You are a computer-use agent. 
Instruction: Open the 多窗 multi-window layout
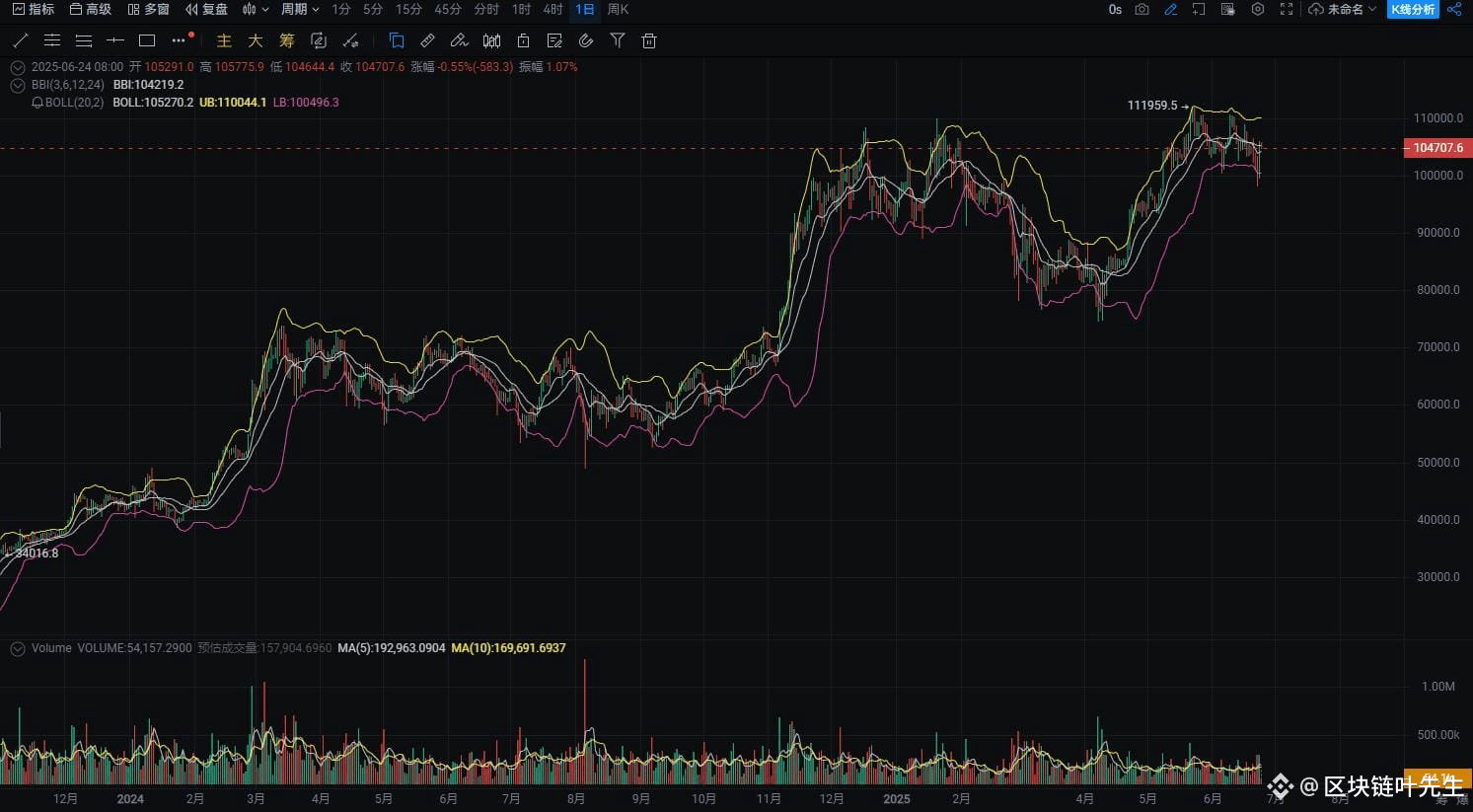148,9
